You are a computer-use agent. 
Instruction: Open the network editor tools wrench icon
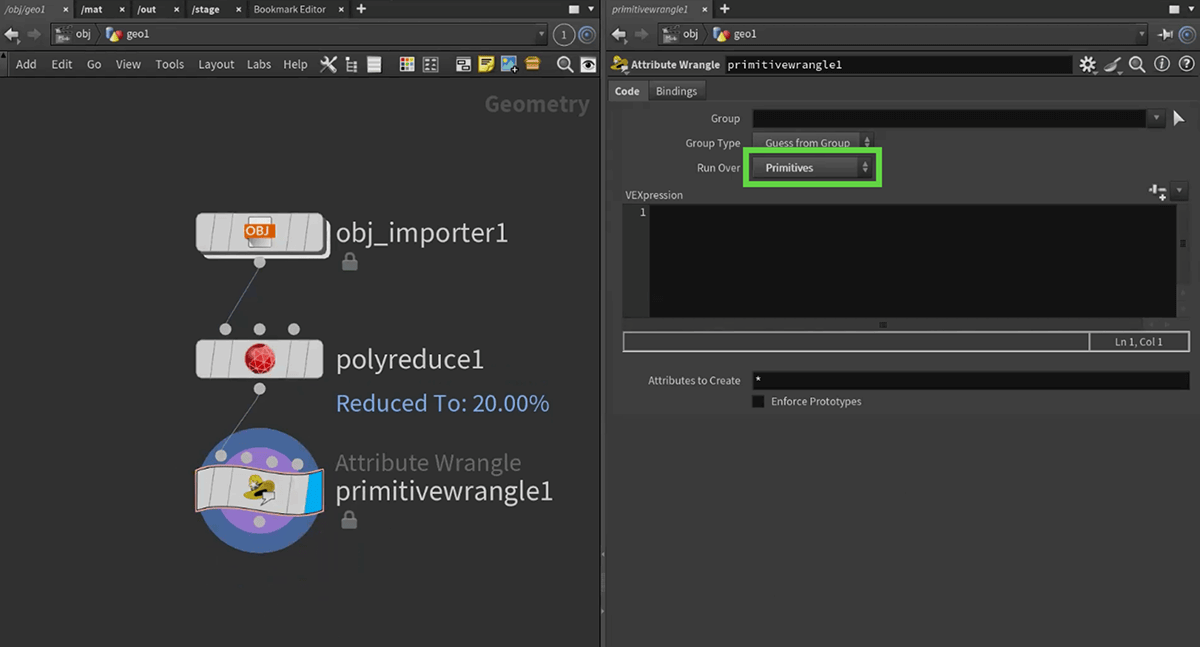point(328,64)
